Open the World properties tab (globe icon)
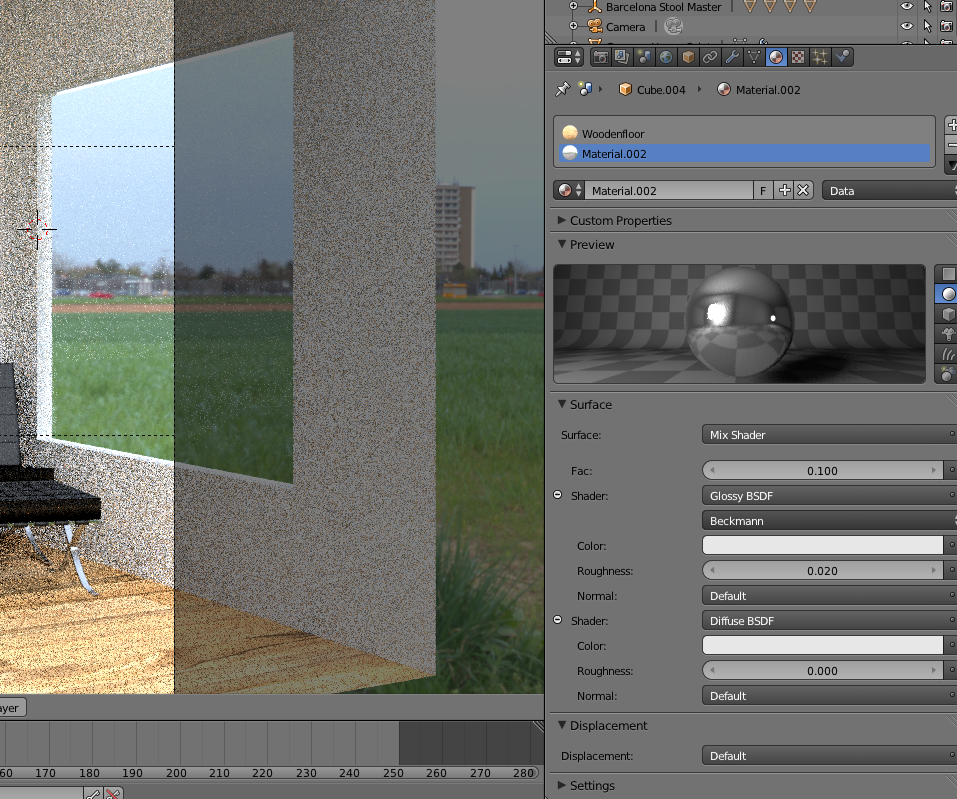957x799 pixels. coord(666,57)
